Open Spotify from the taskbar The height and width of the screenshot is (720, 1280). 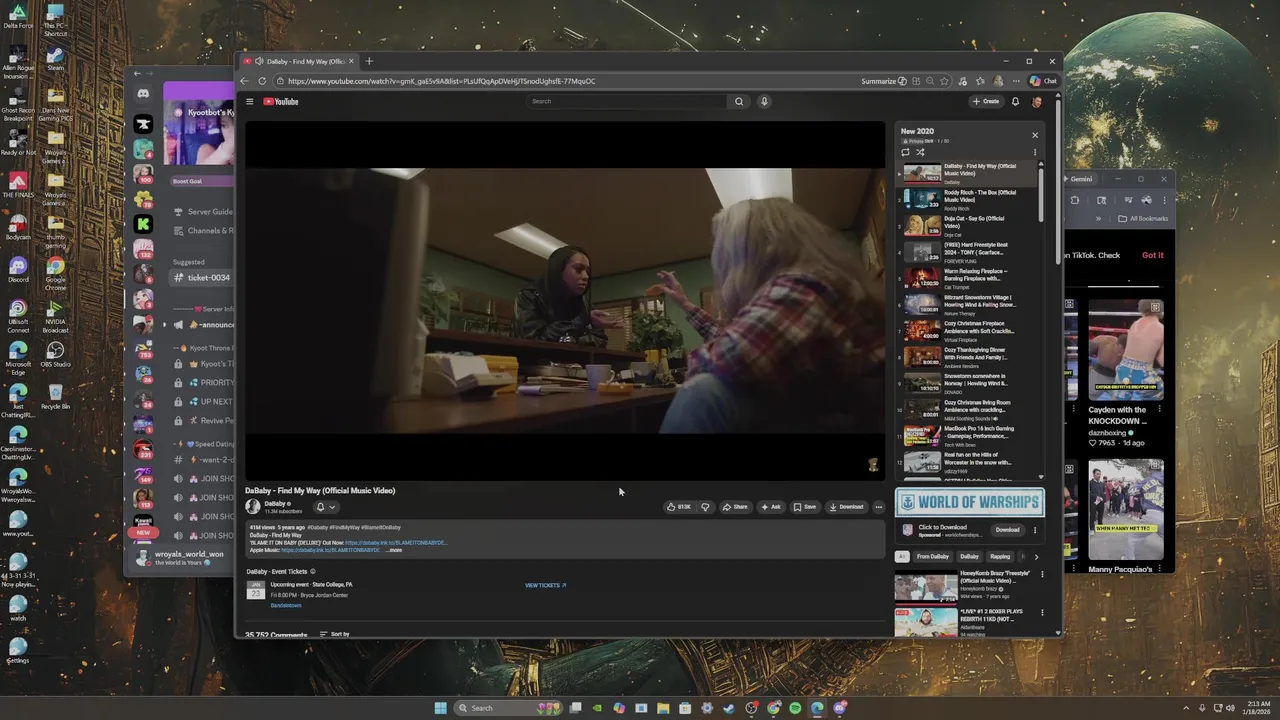pyautogui.click(x=795, y=708)
